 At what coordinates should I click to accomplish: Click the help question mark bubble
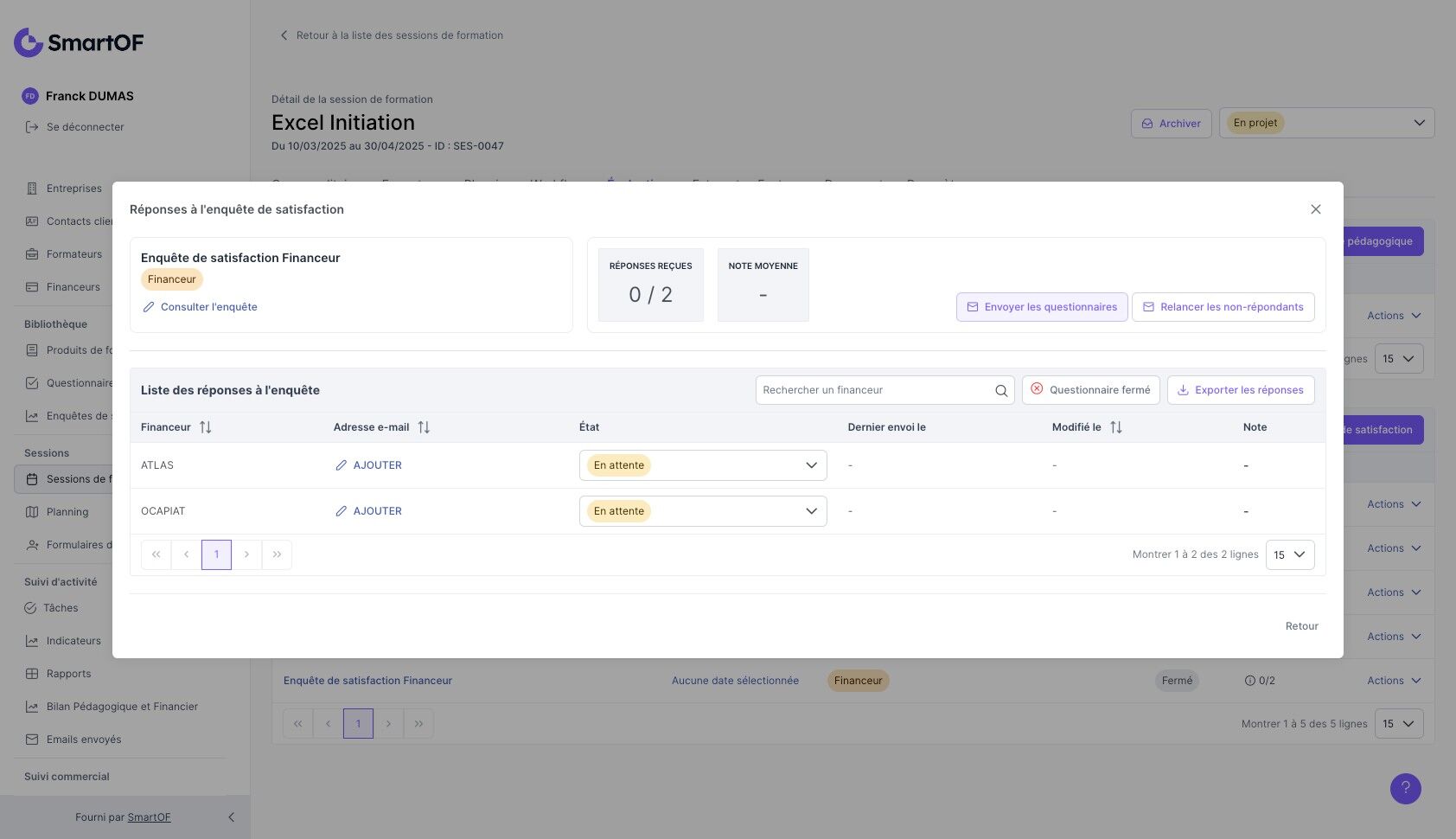coord(1405,788)
